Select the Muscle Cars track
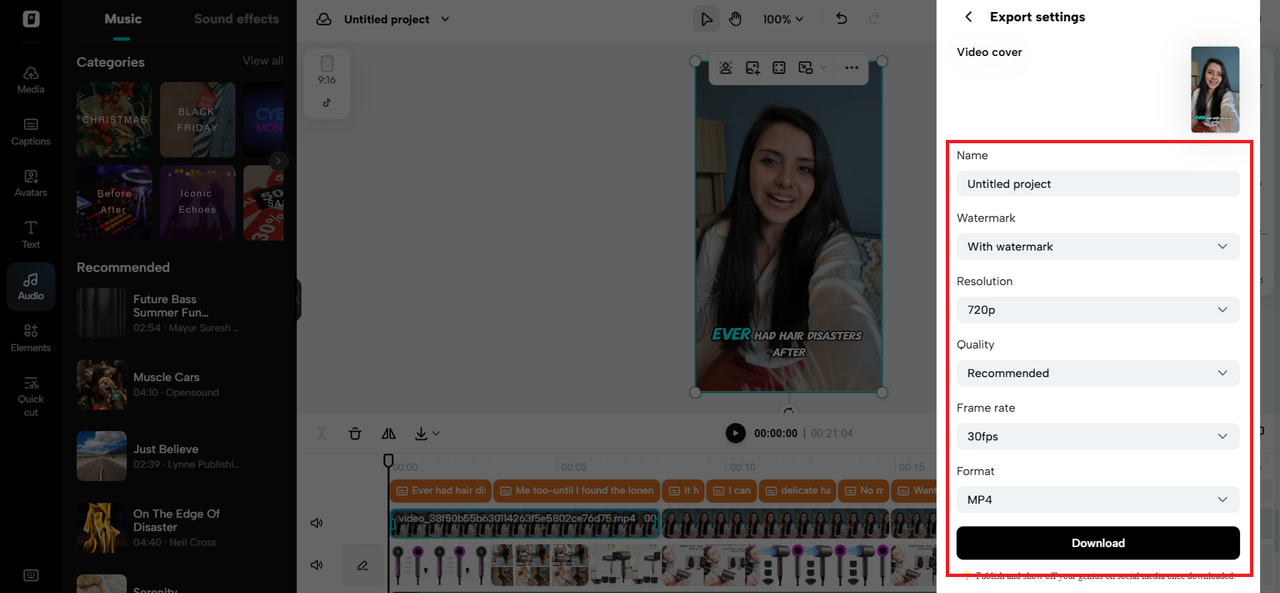The height and width of the screenshot is (593, 1280). [180, 385]
